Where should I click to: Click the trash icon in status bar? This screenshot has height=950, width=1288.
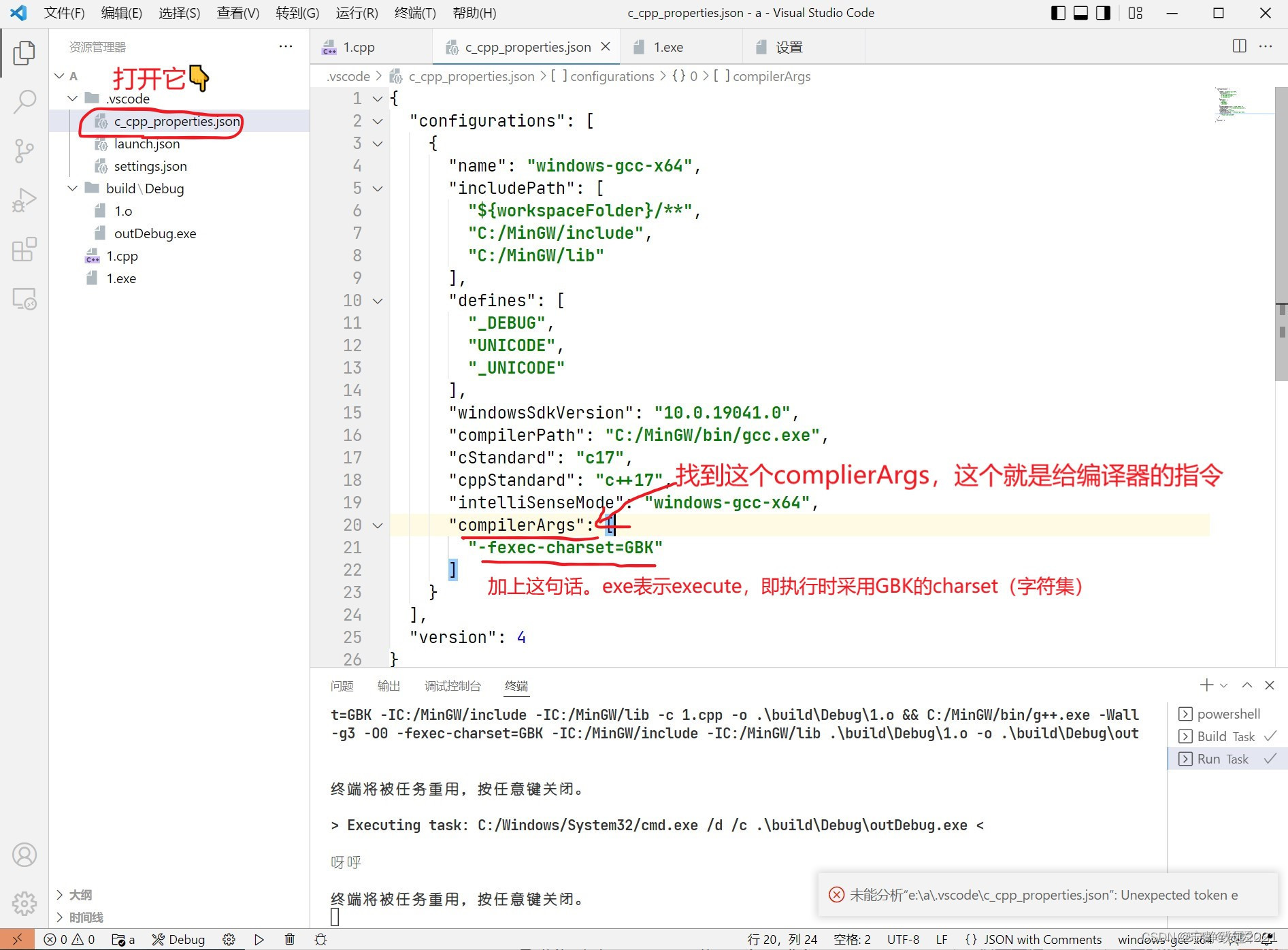pos(290,939)
